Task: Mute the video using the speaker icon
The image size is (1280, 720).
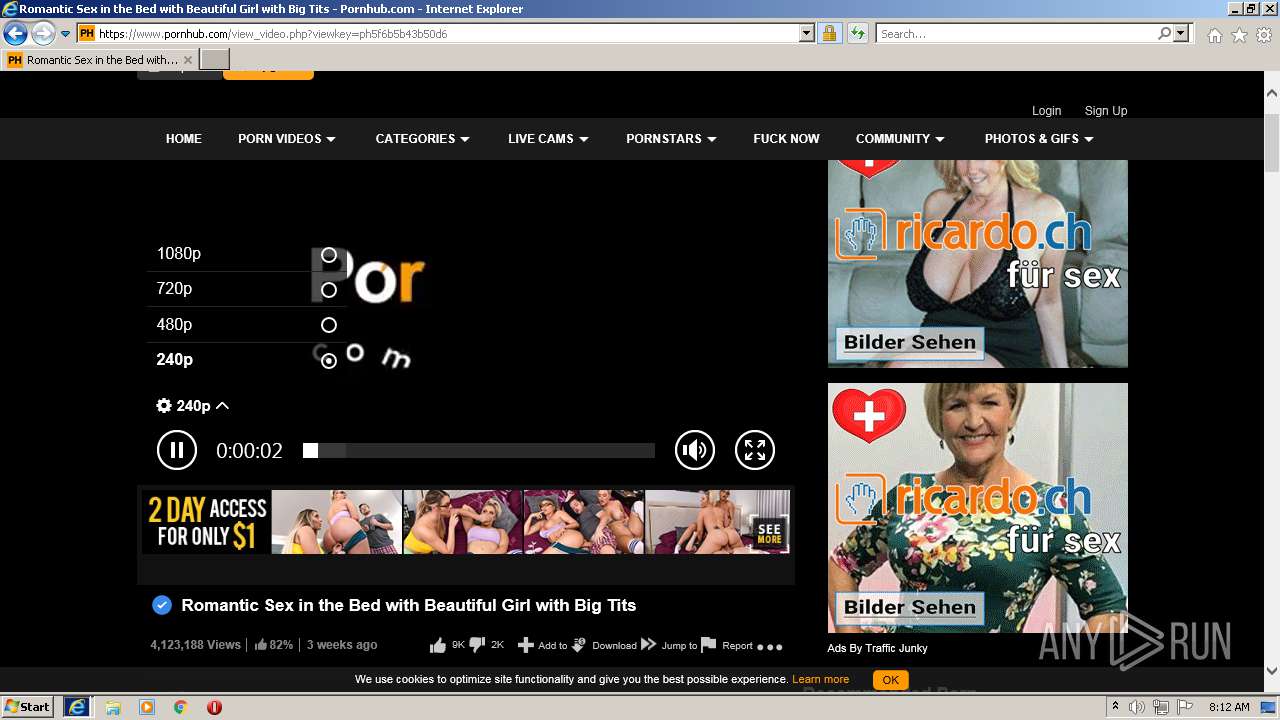Action: (695, 450)
